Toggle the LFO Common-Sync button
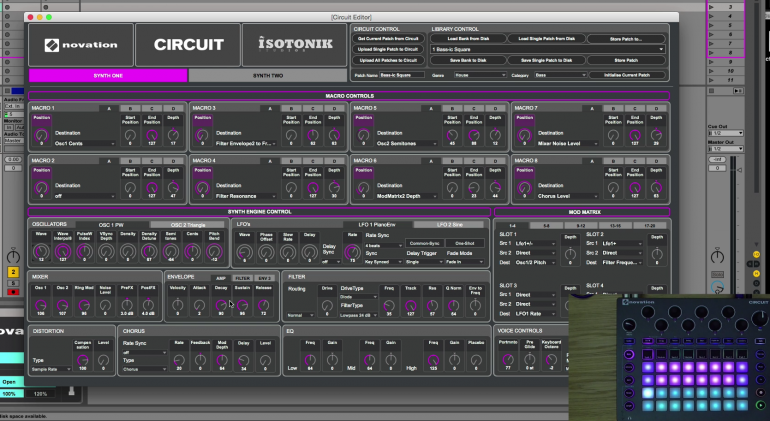The width and height of the screenshot is (770, 421). tap(424, 243)
